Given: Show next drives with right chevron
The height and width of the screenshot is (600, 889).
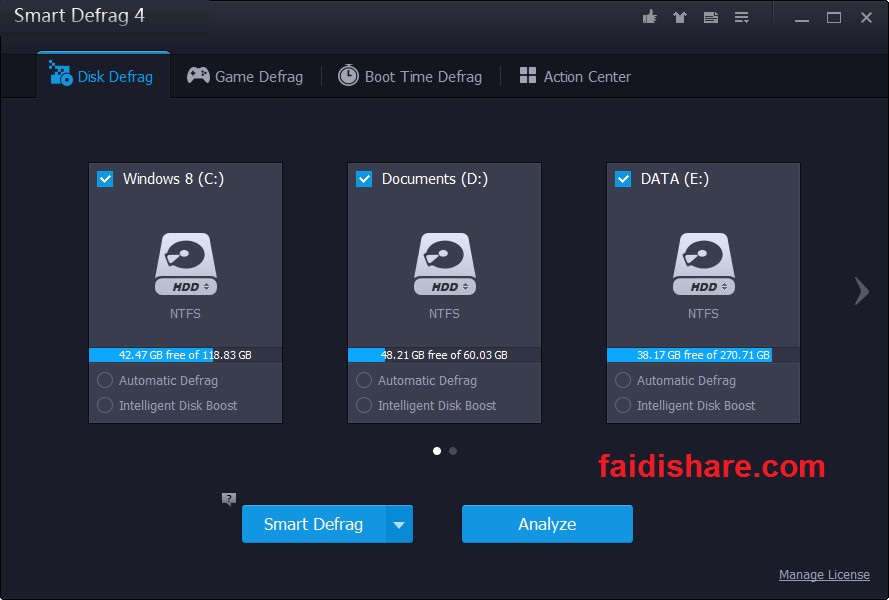Looking at the screenshot, I should tap(862, 291).
